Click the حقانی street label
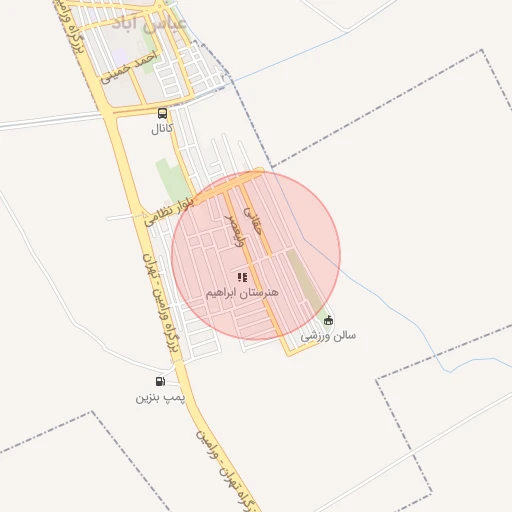 point(253,220)
